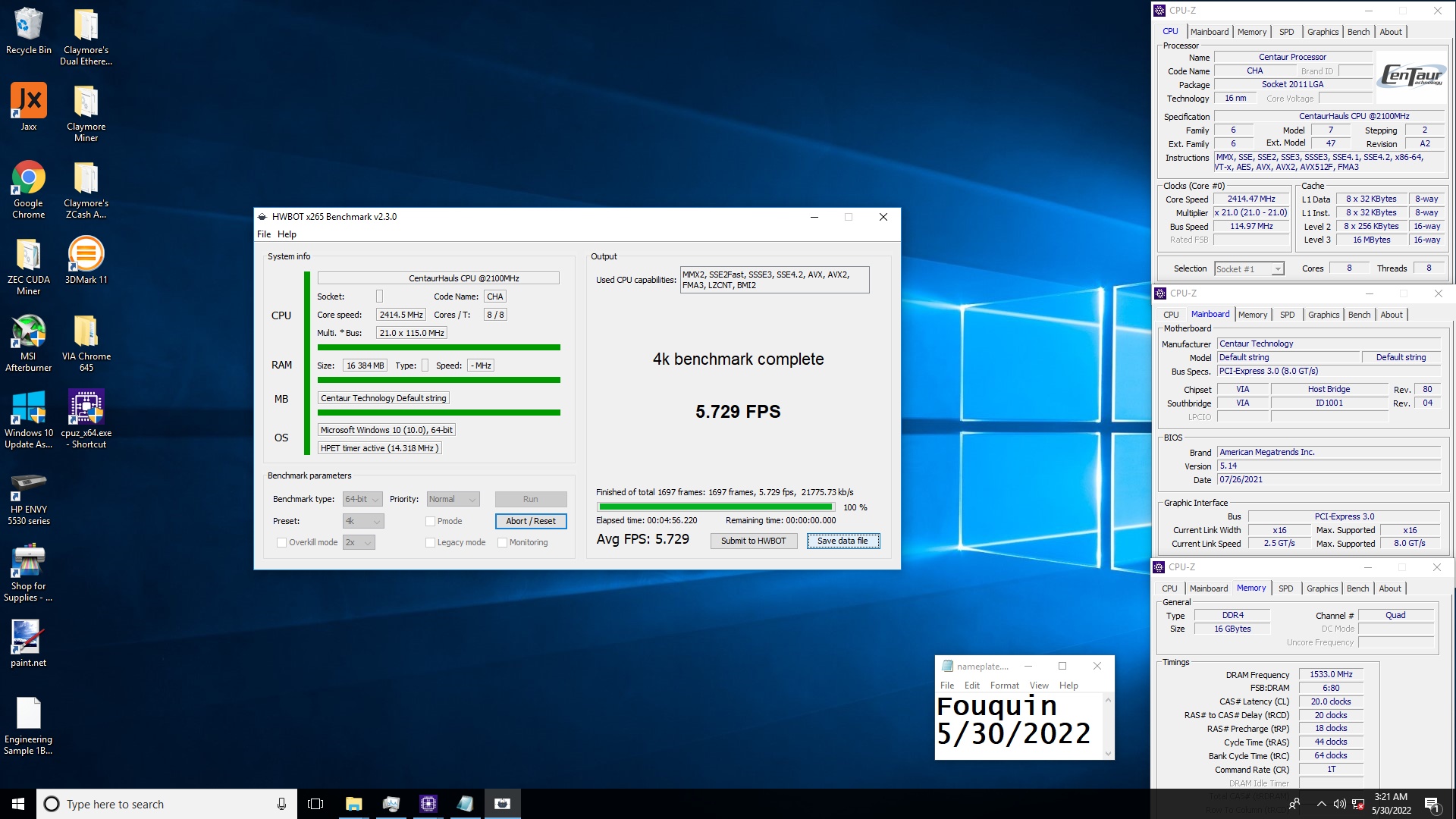Screen dimensions: 1456x819
Task: Open the View menu in Notepad
Action: coord(1039,686)
